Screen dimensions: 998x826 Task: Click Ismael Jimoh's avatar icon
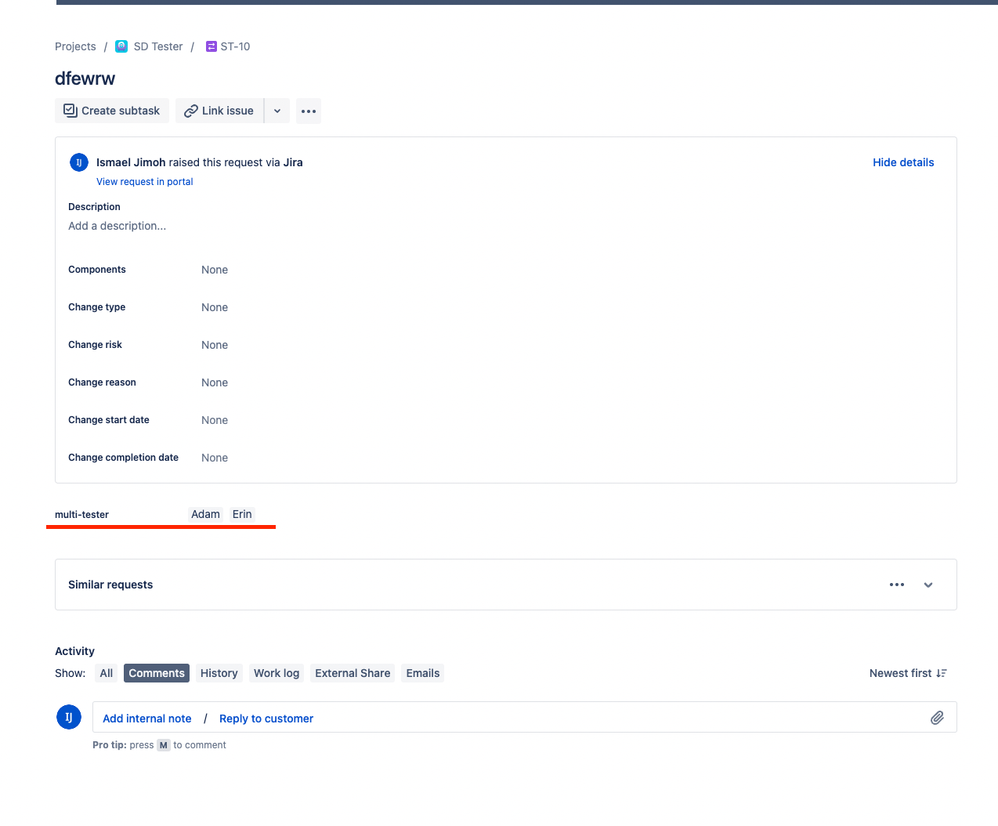click(x=78, y=161)
